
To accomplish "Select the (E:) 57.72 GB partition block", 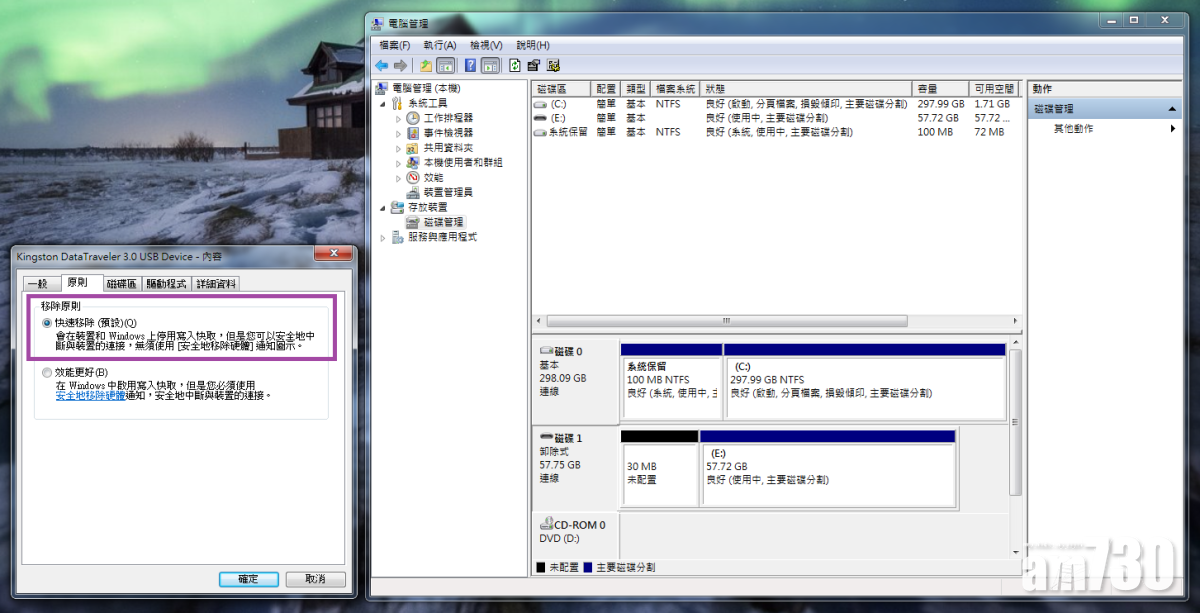I will click(x=828, y=473).
